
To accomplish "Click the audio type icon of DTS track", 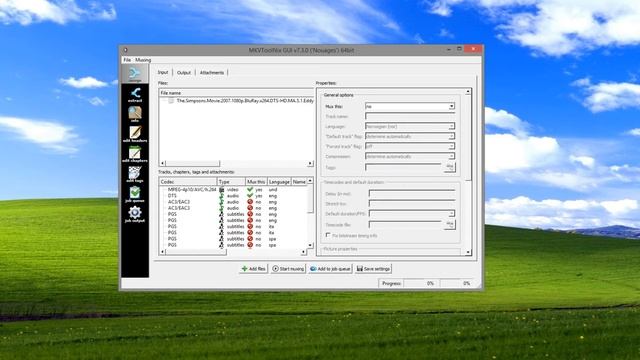I will [x=222, y=196].
